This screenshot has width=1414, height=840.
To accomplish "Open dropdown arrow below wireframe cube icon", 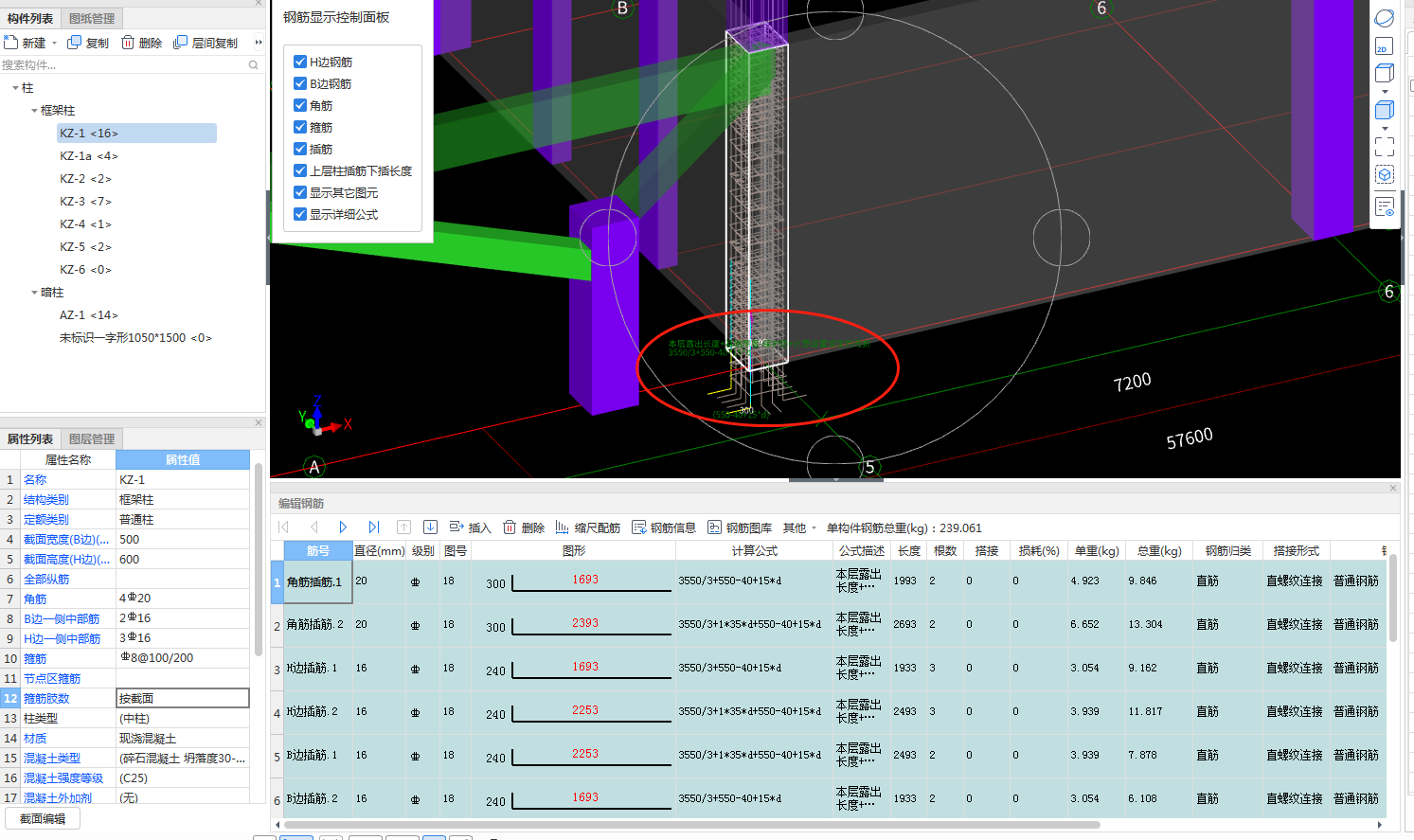I will pos(1385,92).
